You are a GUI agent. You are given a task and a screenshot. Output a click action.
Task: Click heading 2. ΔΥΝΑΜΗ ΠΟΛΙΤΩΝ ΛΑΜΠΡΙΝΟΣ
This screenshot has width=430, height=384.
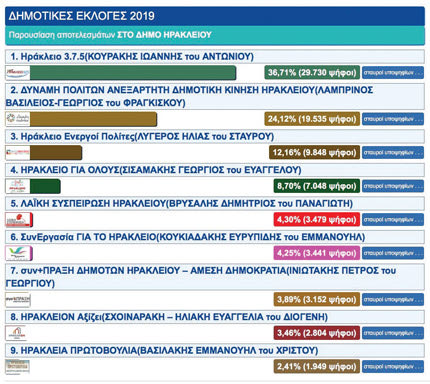tap(215, 96)
